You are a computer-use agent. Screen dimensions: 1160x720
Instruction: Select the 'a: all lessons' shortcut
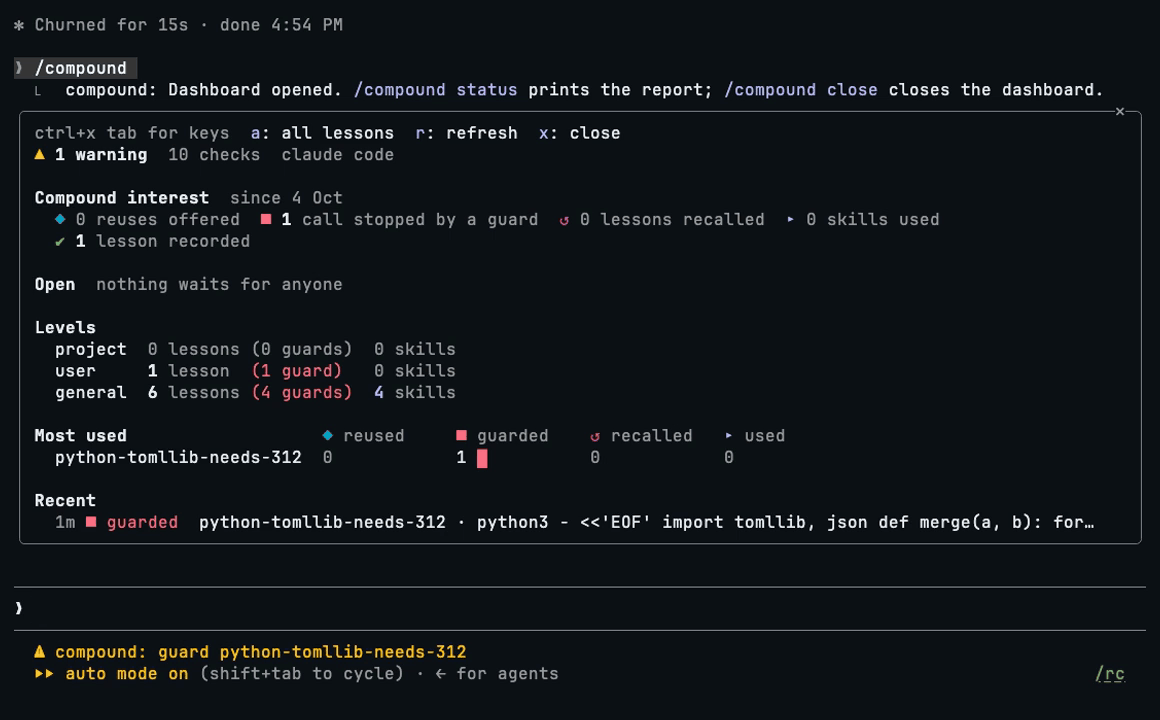(x=322, y=133)
